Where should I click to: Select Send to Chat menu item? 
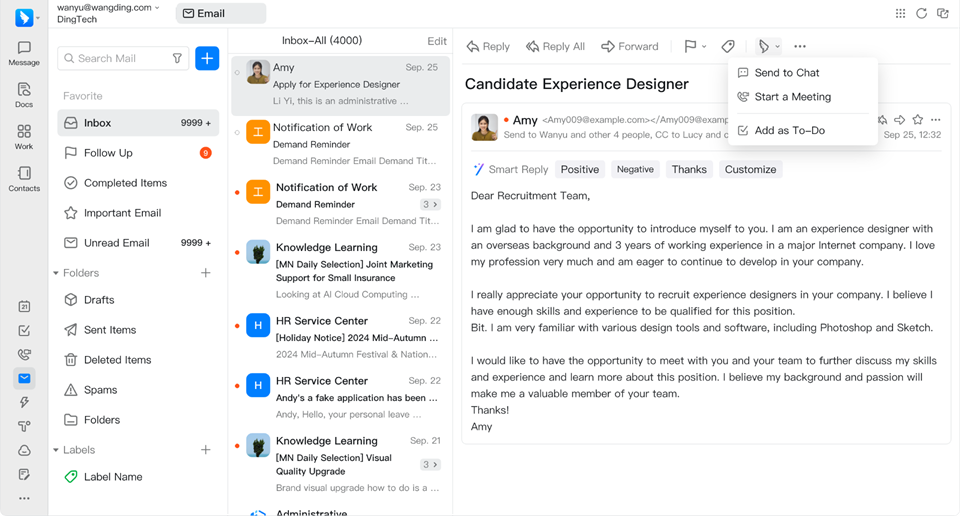tap(803, 73)
